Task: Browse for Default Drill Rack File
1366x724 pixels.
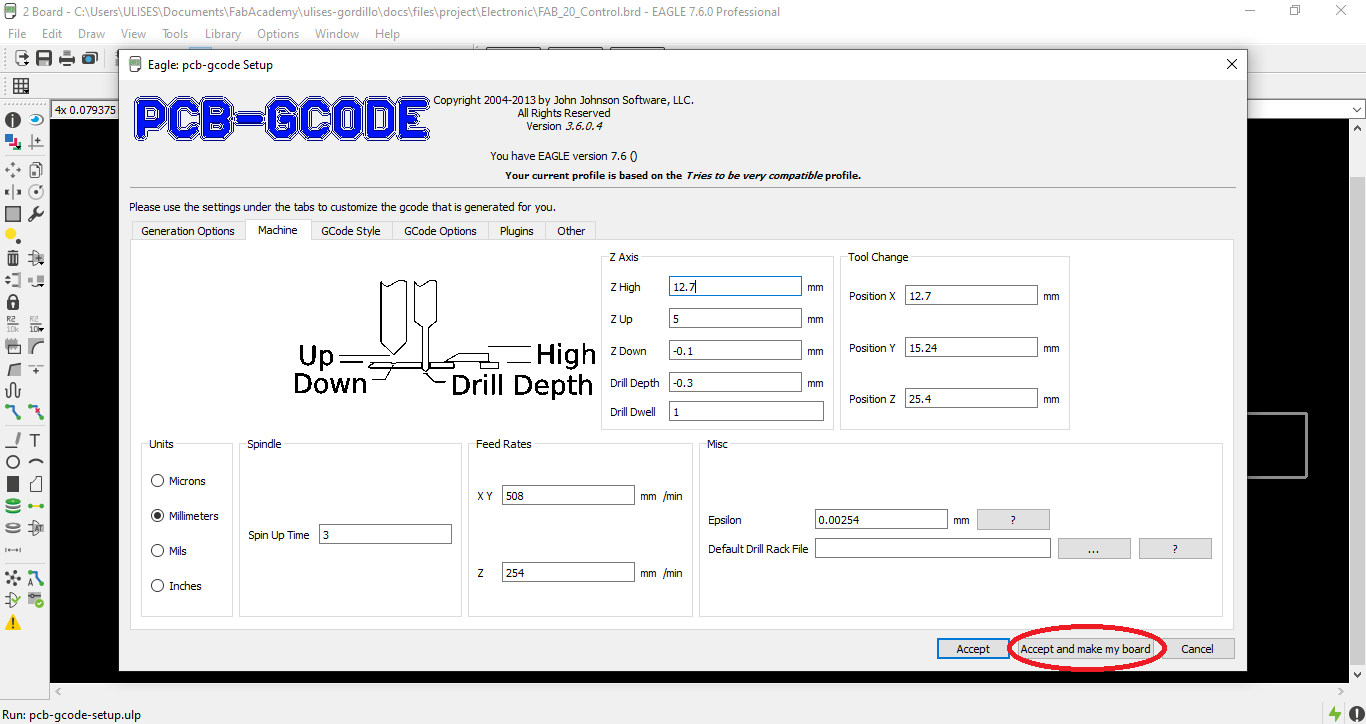Action: click(x=1094, y=549)
